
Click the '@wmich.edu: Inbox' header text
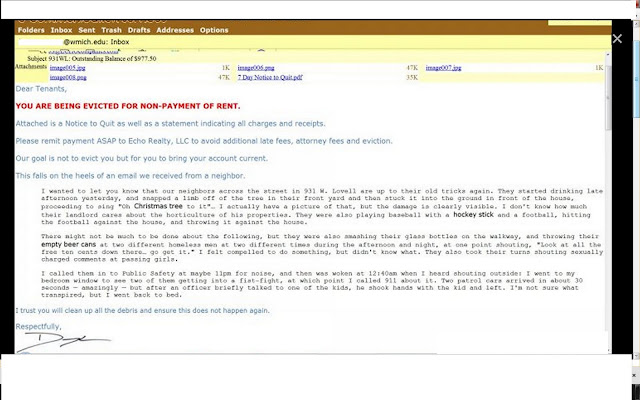[x=96, y=42]
